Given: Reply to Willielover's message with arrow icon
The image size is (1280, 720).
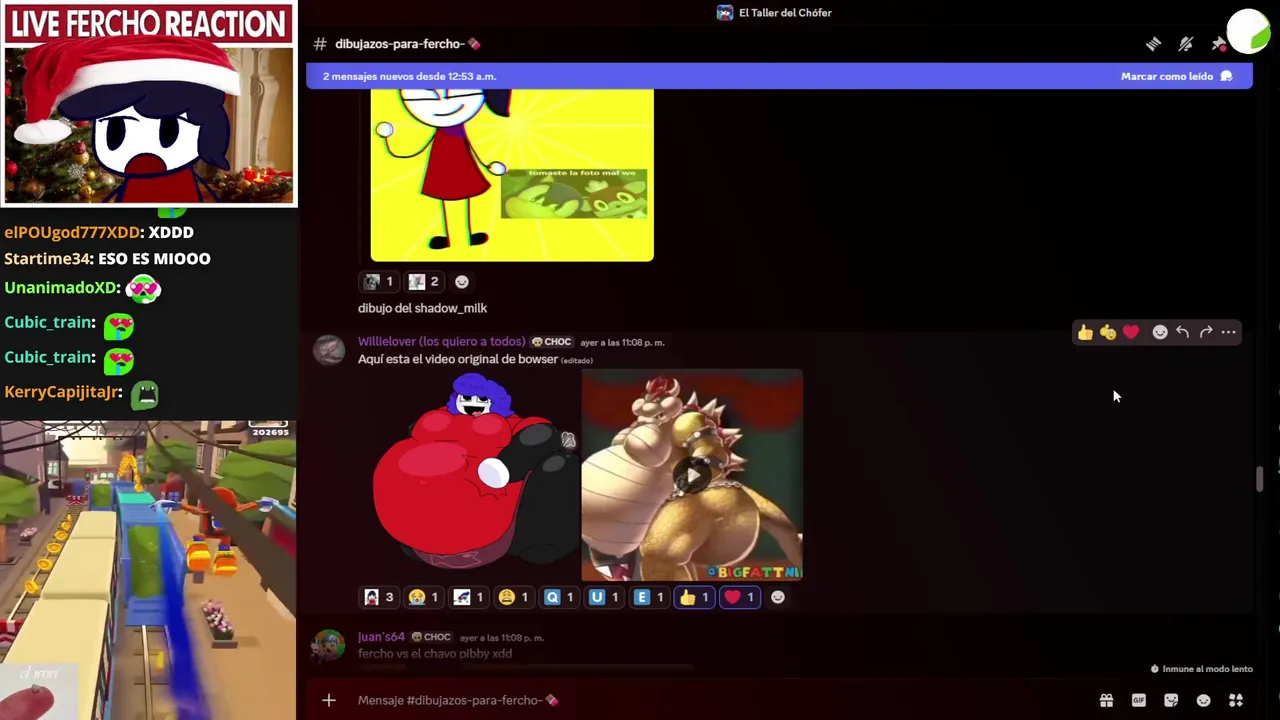Looking at the screenshot, I should 1183,332.
